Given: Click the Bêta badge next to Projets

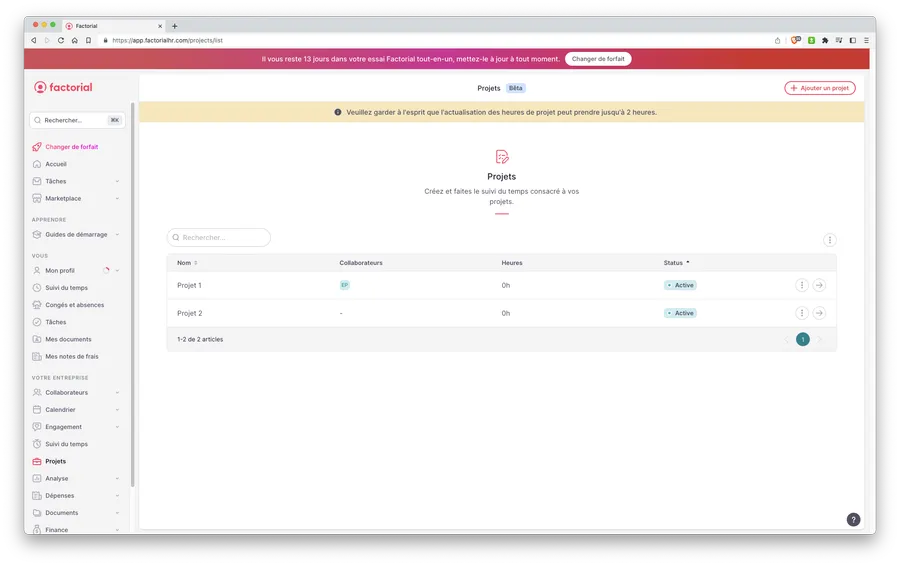Looking at the screenshot, I should click(x=515, y=88).
